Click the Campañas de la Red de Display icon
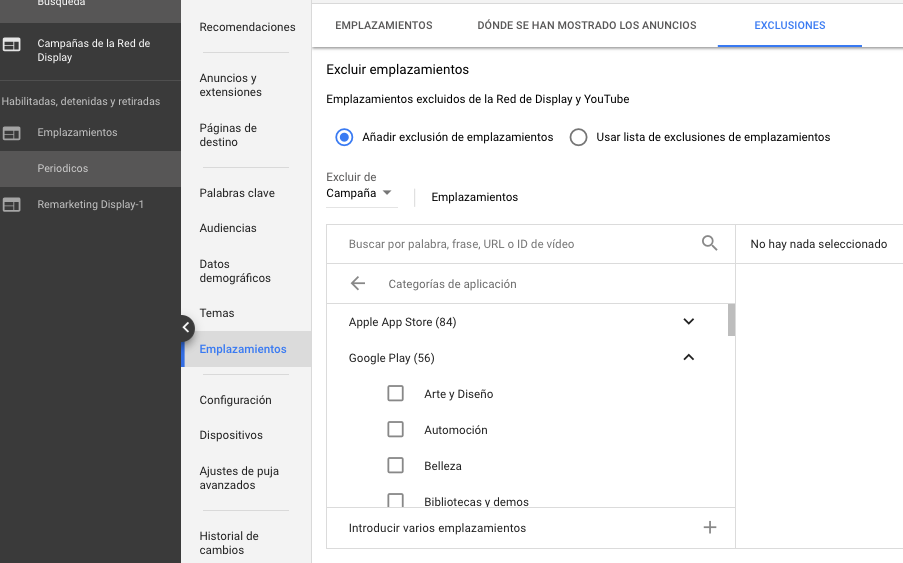 coord(12,45)
